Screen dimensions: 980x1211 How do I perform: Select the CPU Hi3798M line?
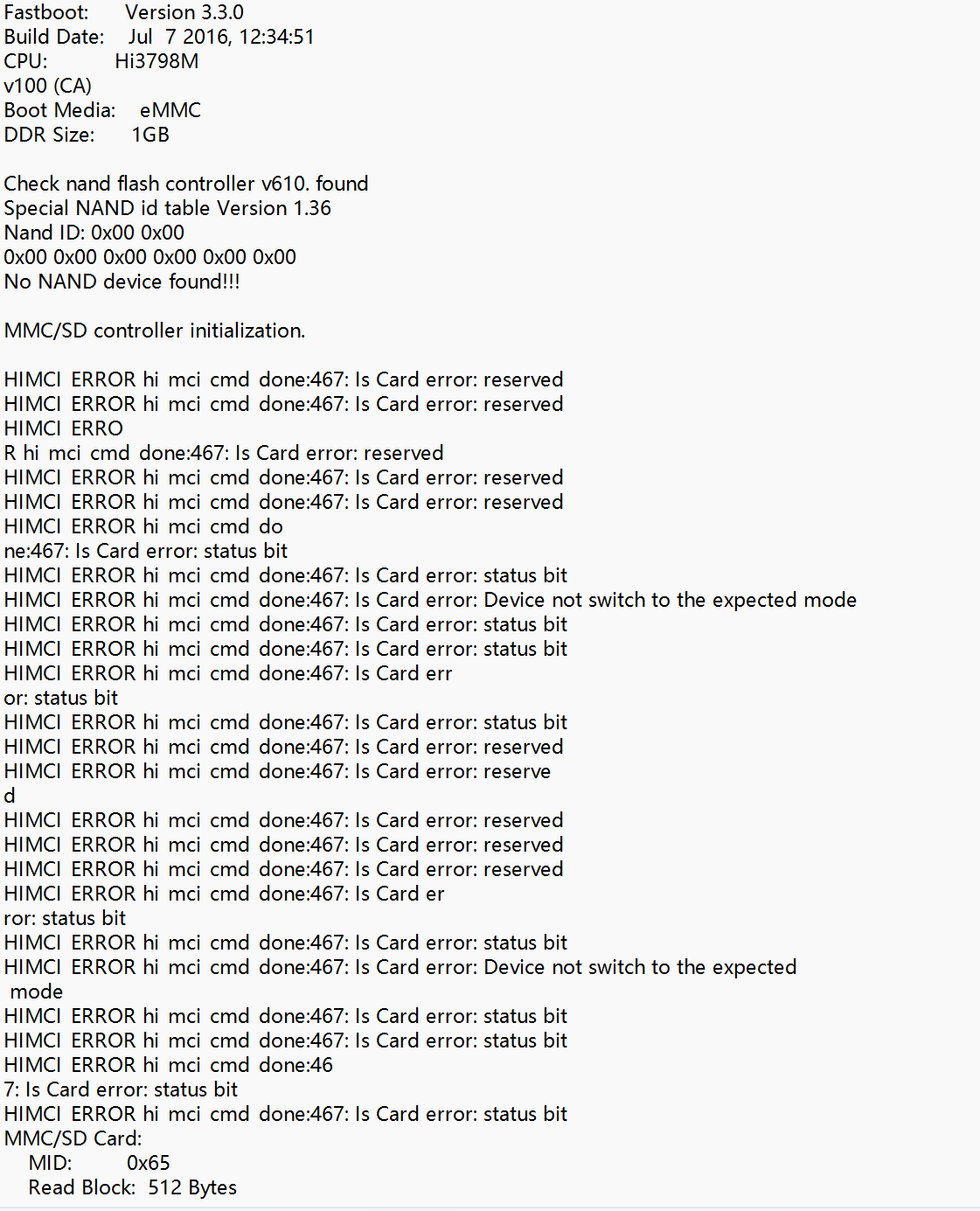[x=101, y=62]
